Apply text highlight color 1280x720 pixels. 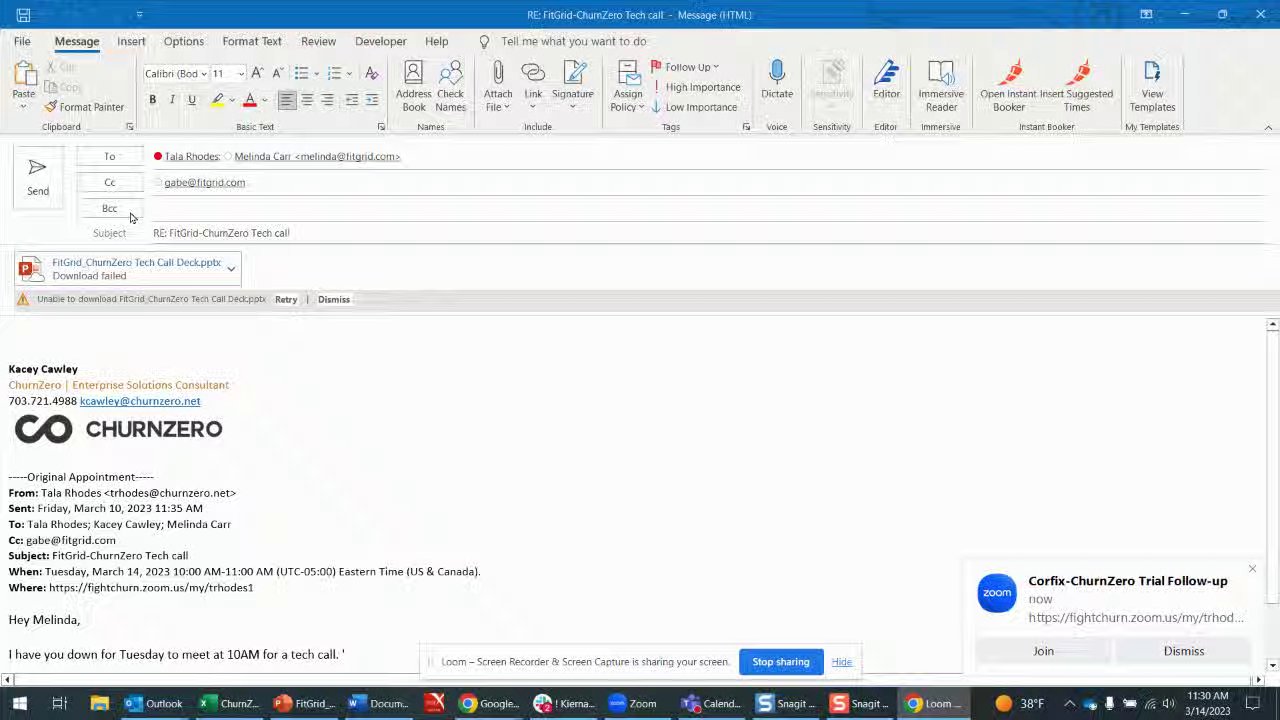click(x=217, y=100)
